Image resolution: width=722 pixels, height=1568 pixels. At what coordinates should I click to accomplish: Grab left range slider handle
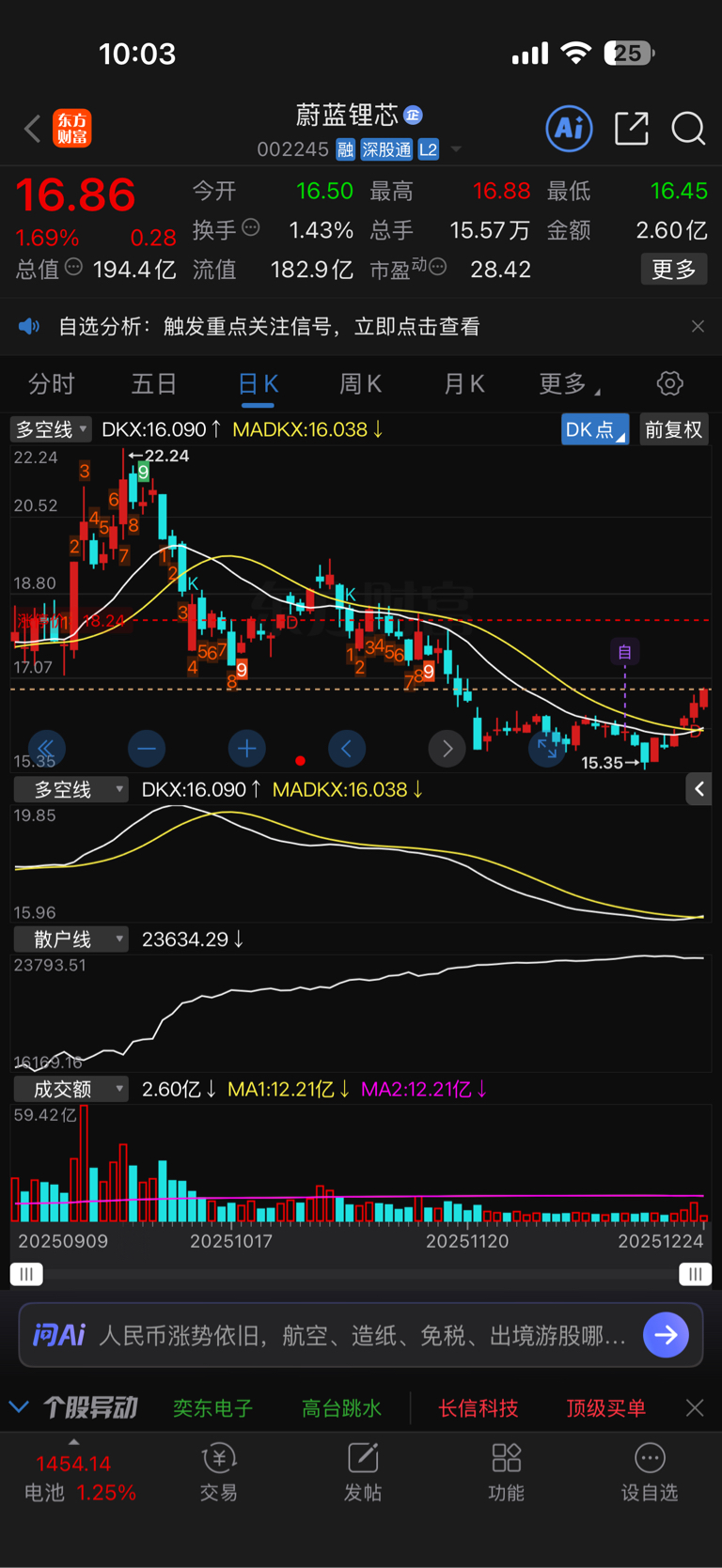pyautogui.click(x=26, y=1274)
